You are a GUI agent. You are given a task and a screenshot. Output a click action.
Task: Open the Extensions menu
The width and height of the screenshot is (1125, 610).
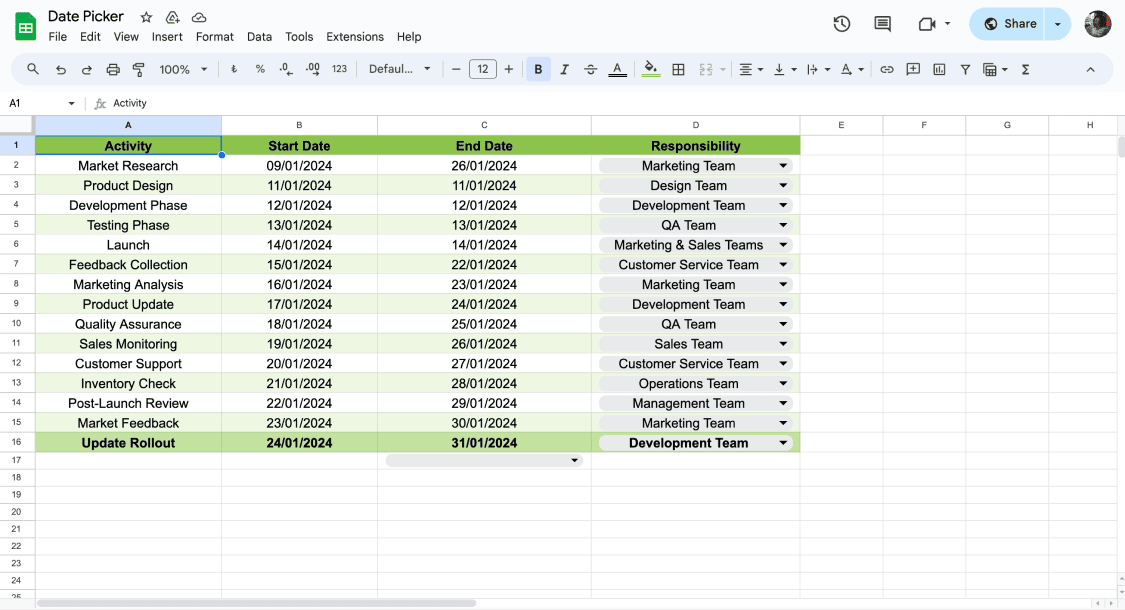354,37
